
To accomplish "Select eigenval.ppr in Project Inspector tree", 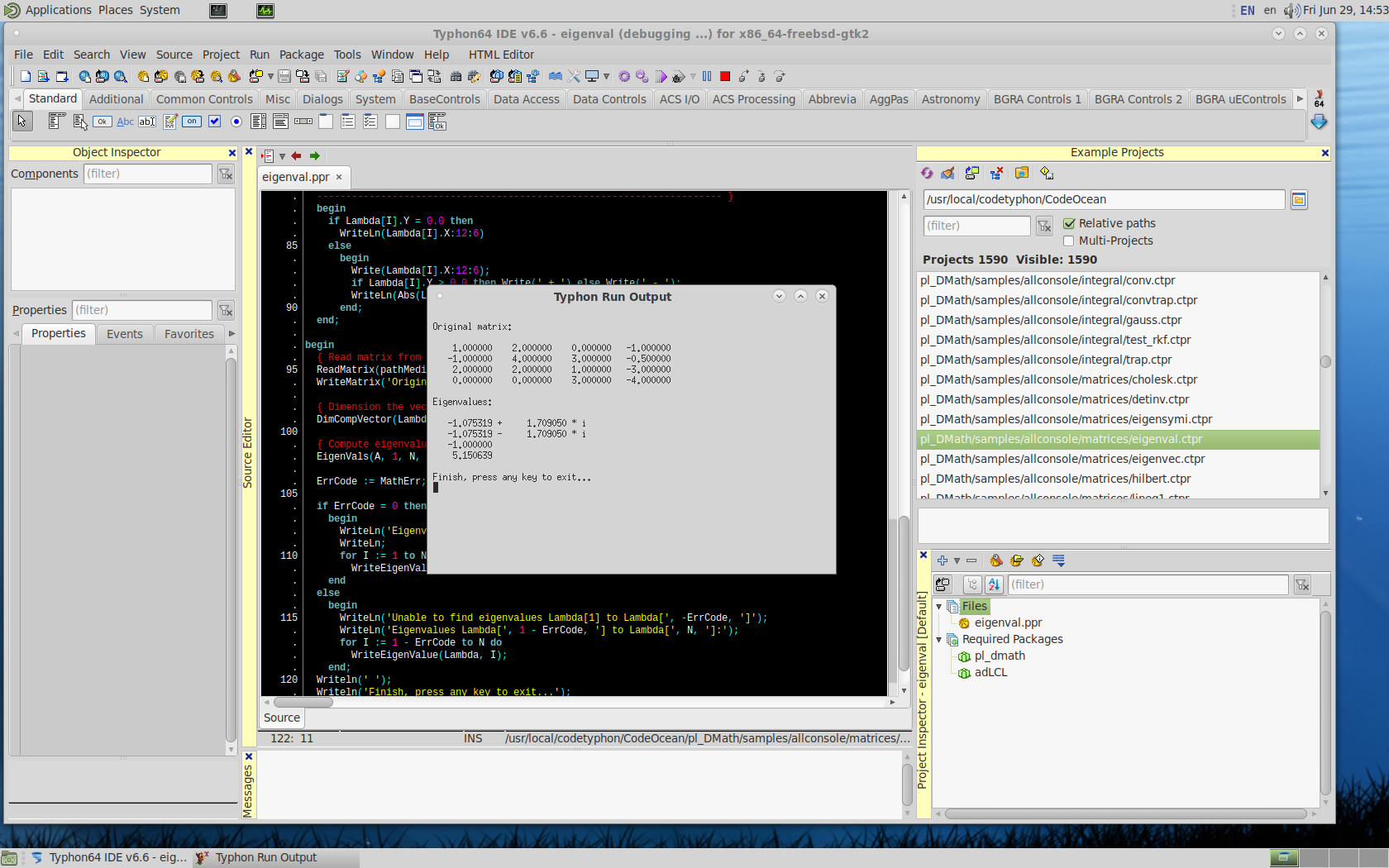I will point(1008,622).
